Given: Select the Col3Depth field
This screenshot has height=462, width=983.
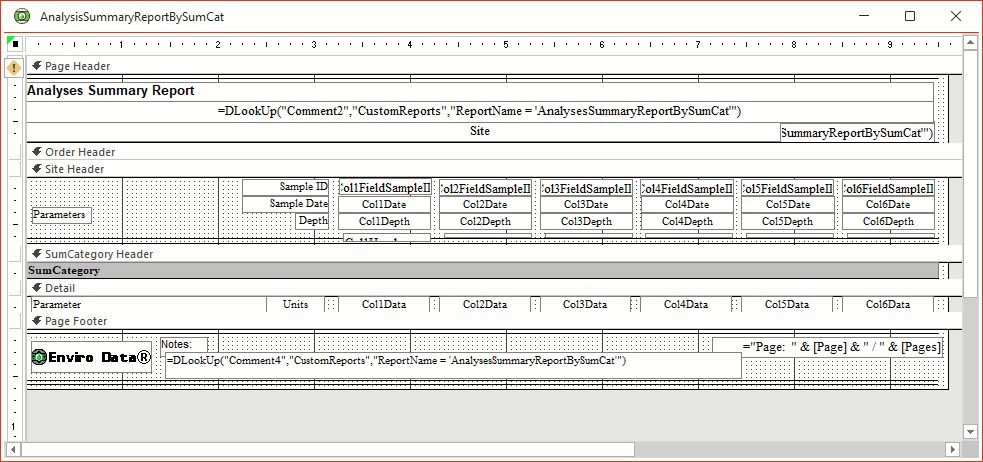Looking at the screenshot, I should click(x=586, y=221).
